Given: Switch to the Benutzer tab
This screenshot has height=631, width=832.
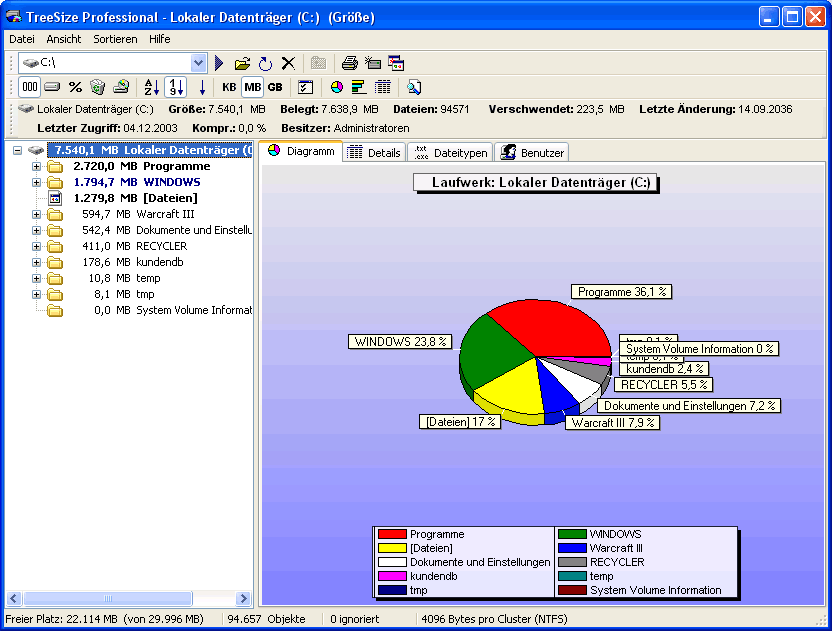Looking at the screenshot, I should coord(532,153).
